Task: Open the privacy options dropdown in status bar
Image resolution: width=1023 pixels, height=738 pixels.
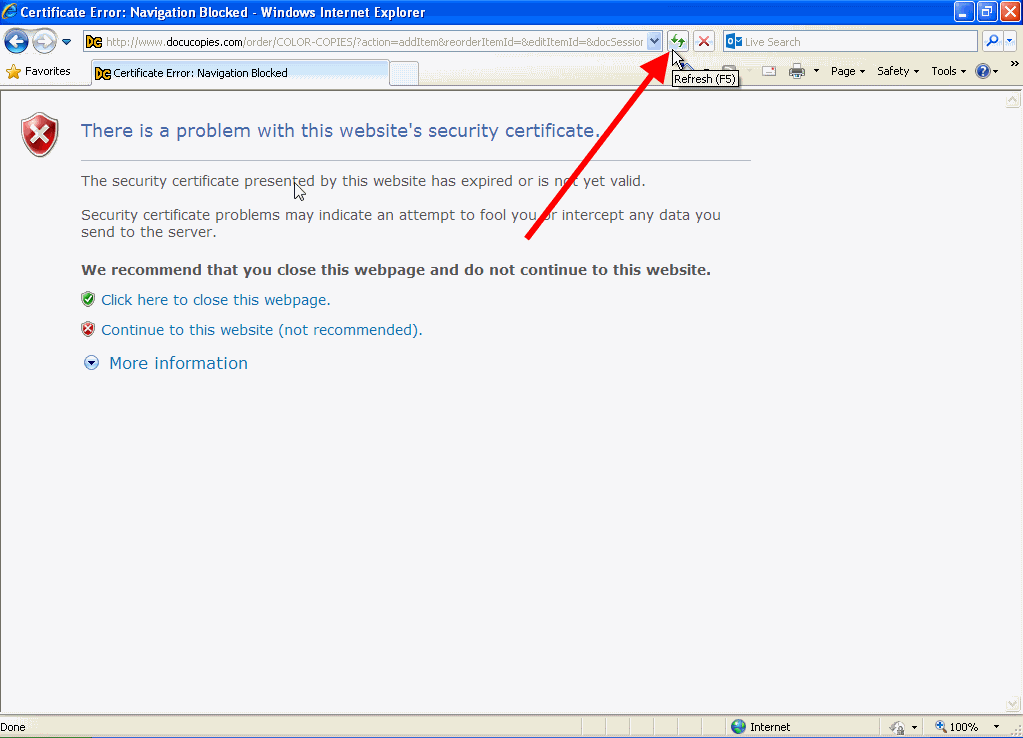Action: click(x=915, y=727)
